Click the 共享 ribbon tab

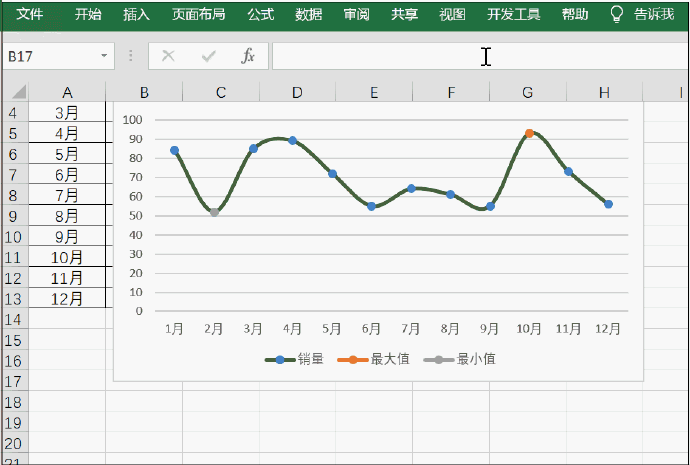(404, 15)
